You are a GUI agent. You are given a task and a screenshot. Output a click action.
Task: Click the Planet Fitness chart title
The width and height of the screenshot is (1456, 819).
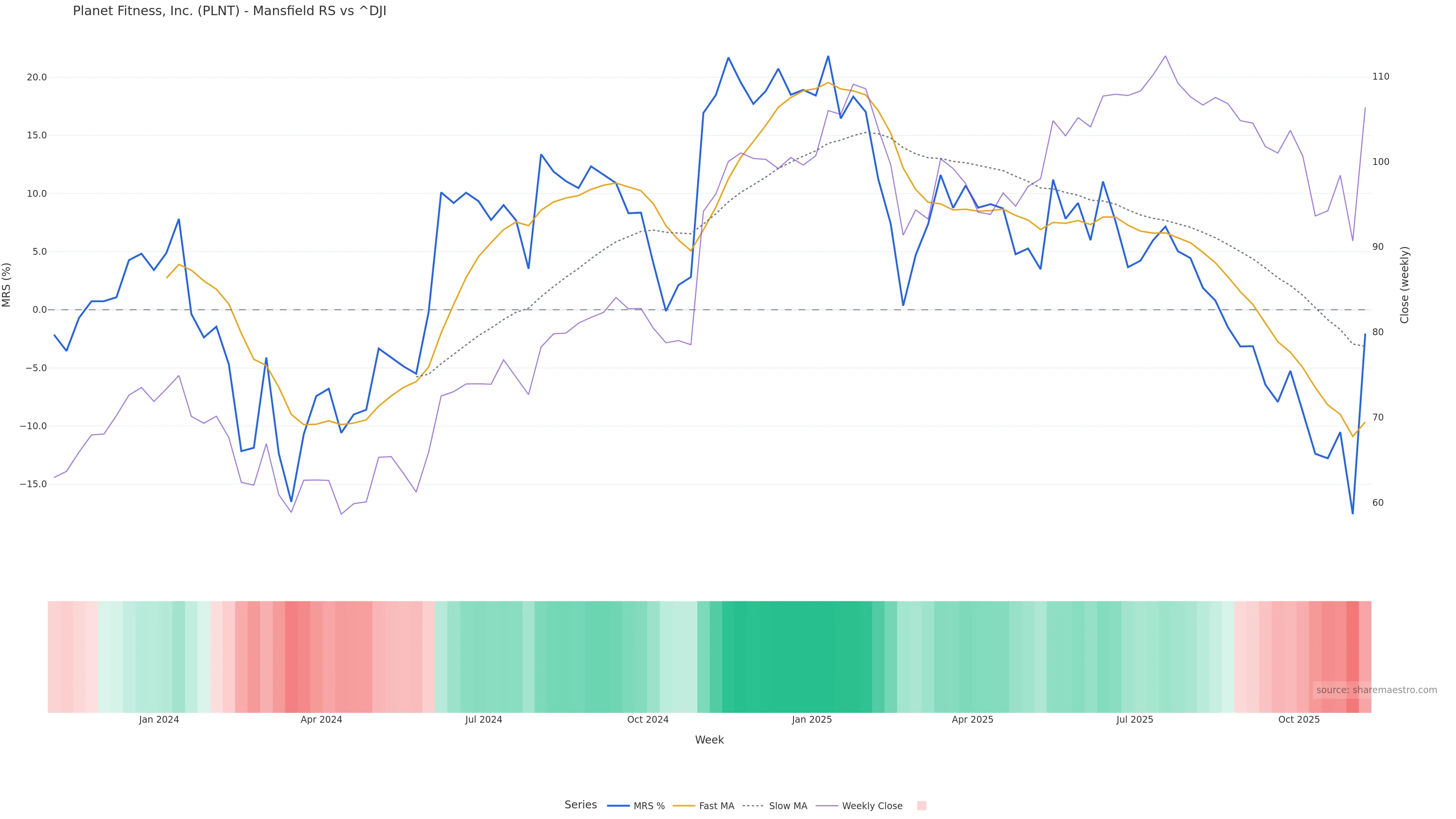[229, 11]
